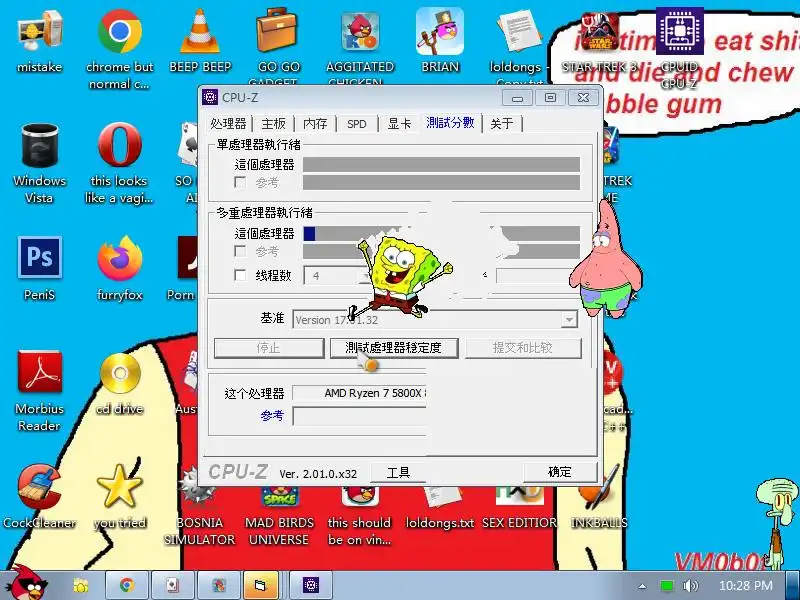Viewport: 800px width, 600px height.
Task: Switch to the SPD tab
Action: tap(357, 123)
